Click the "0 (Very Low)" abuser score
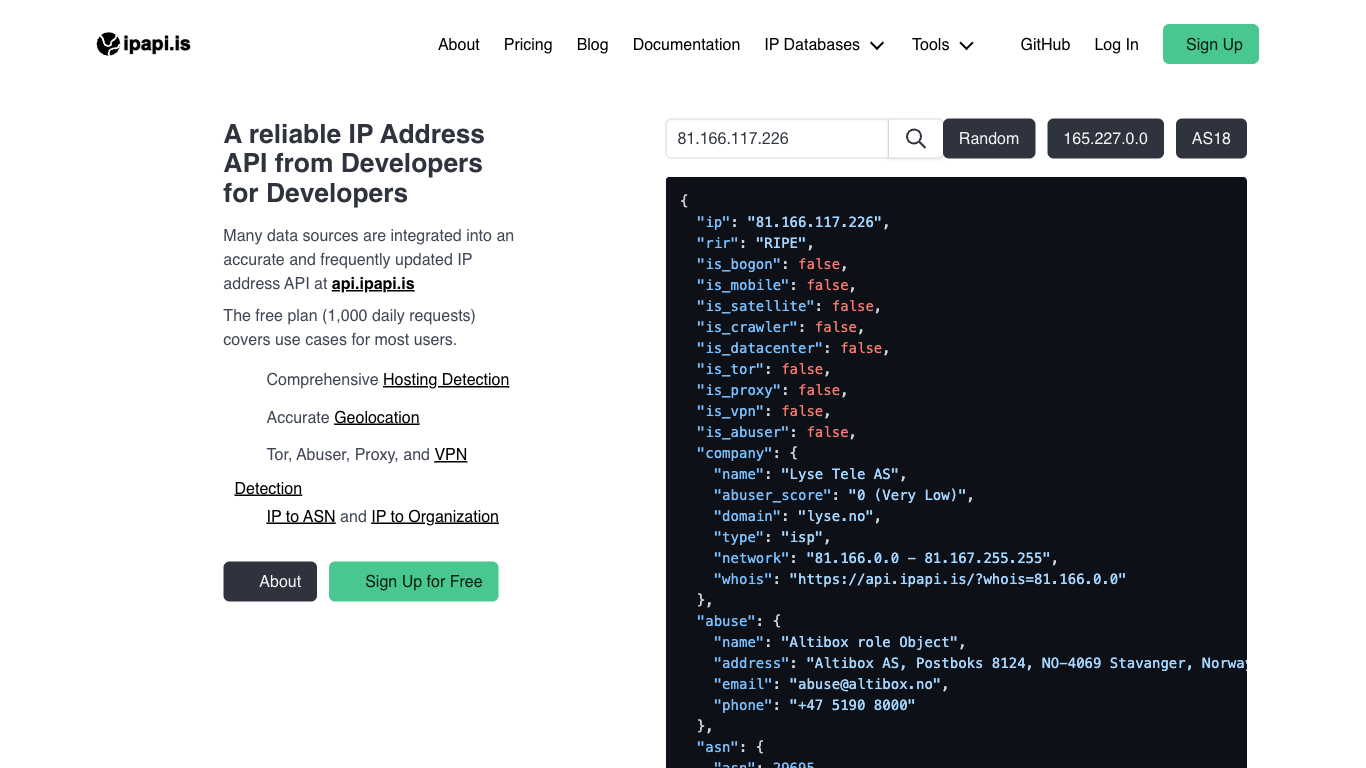This screenshot has height=768, width=1366. click(906, 495)
